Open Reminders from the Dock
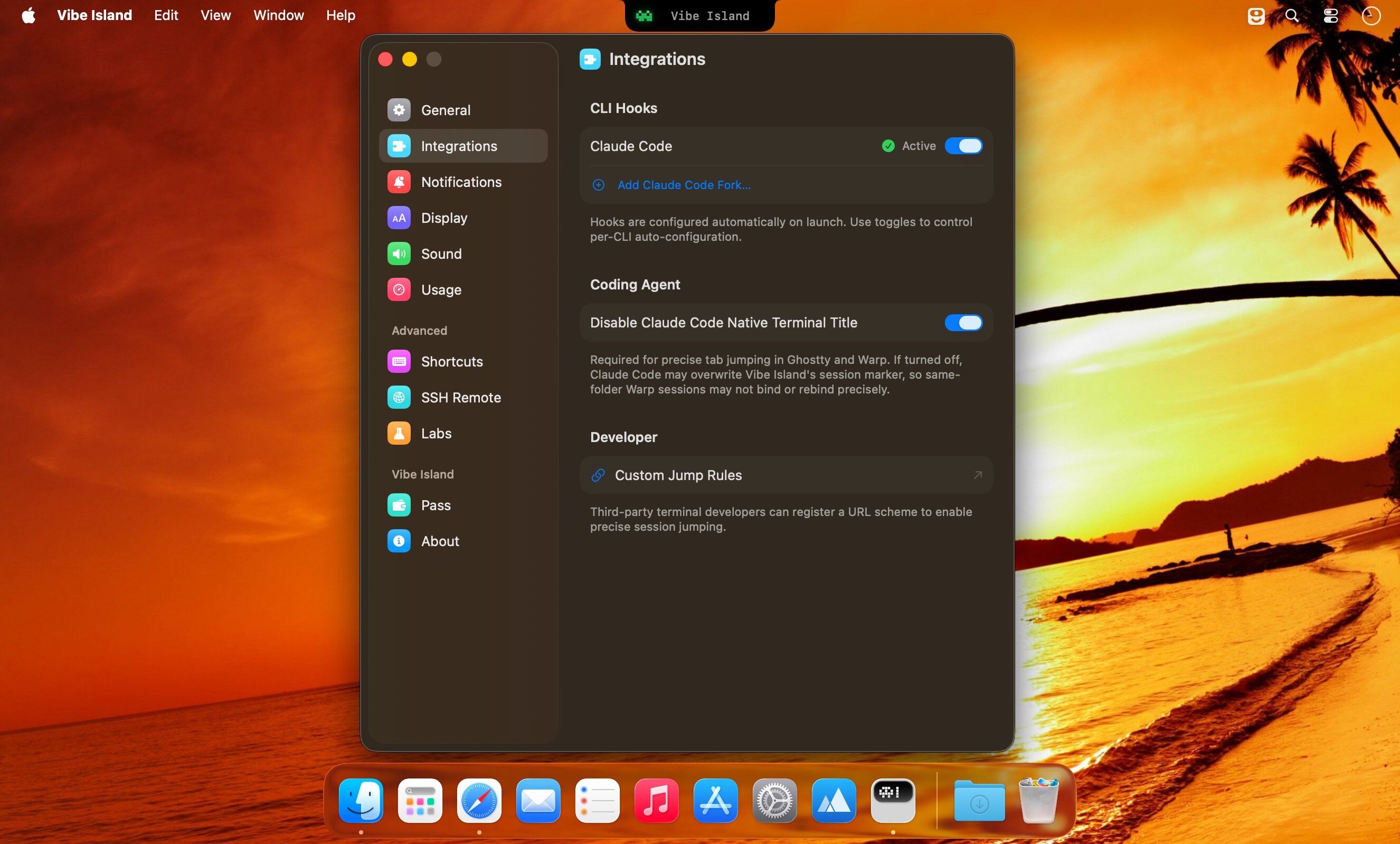 (x=597, y=800)
